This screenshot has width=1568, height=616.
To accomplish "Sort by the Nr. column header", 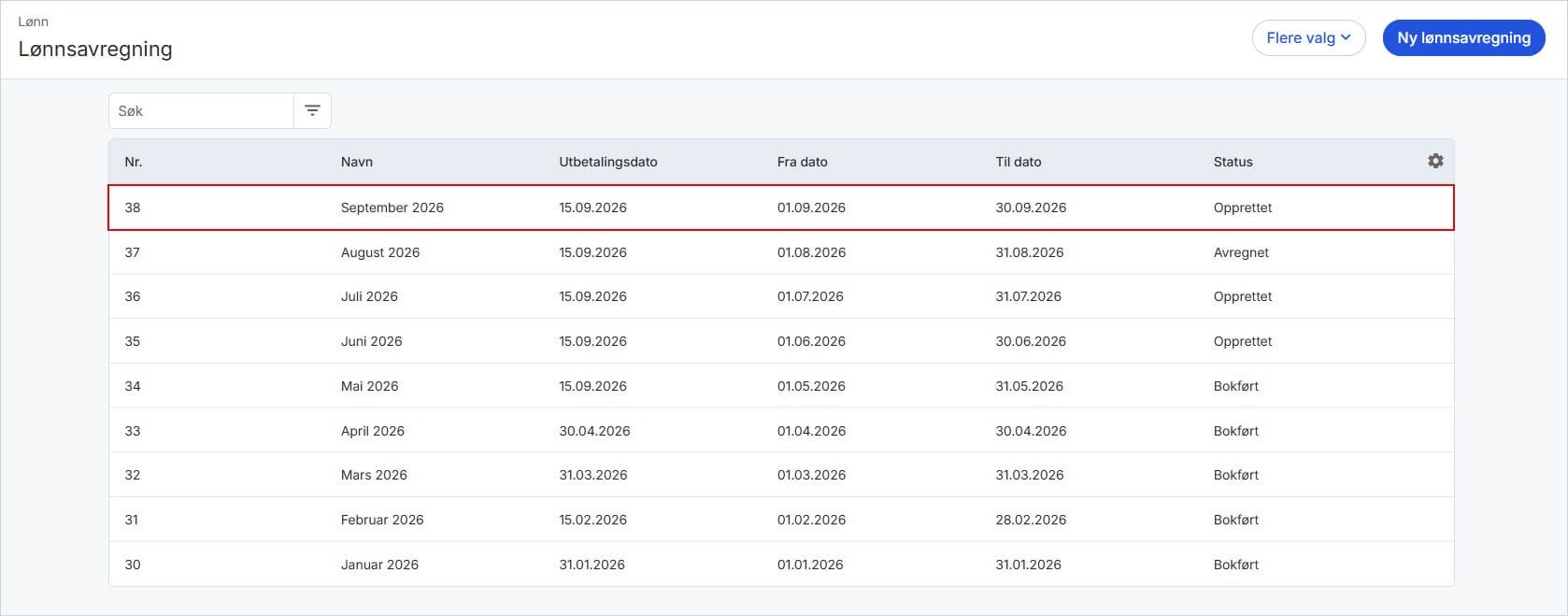I will click(x=134, y=162).
